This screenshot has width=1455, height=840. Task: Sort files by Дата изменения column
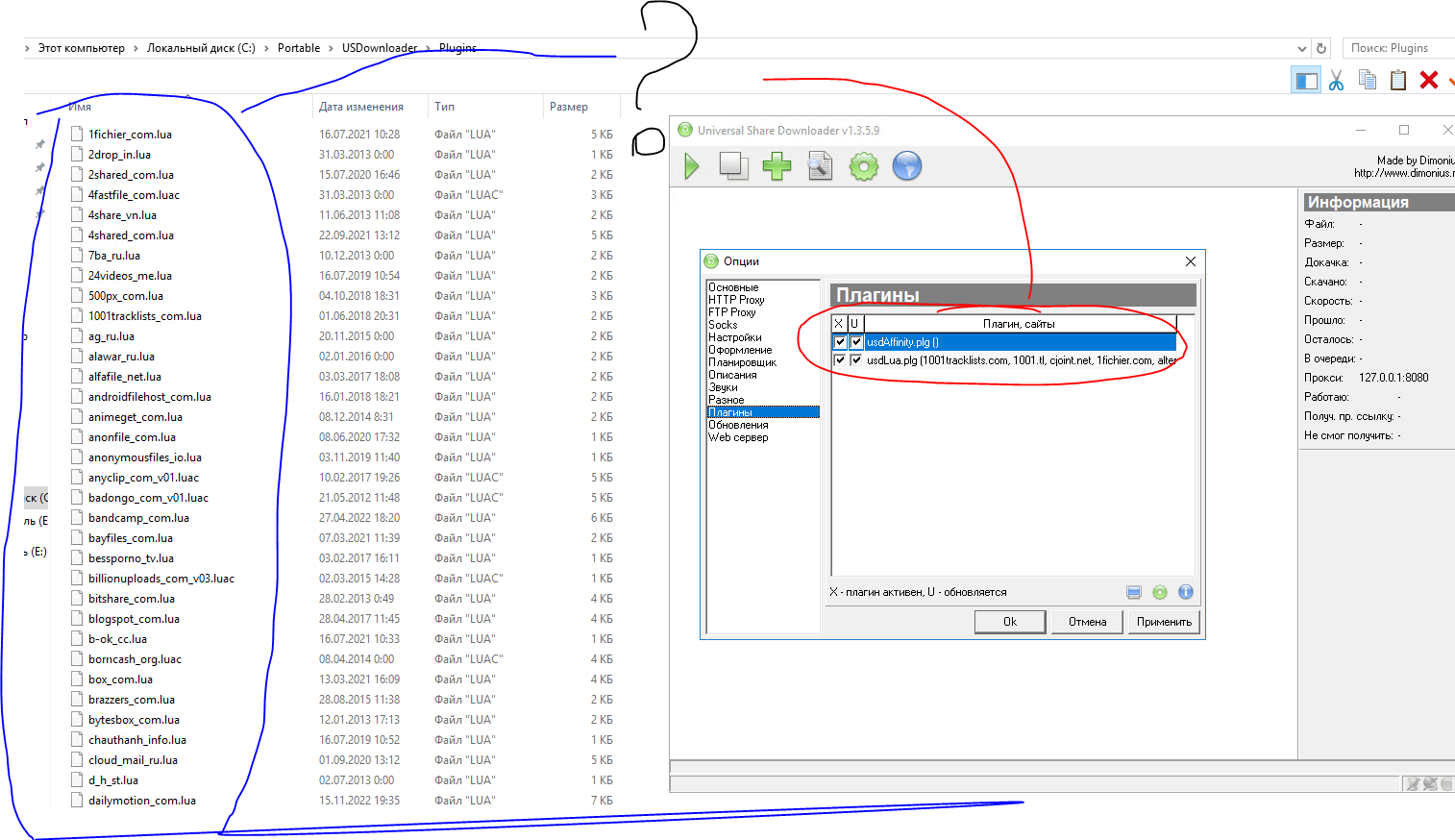[x=361, y=107]
